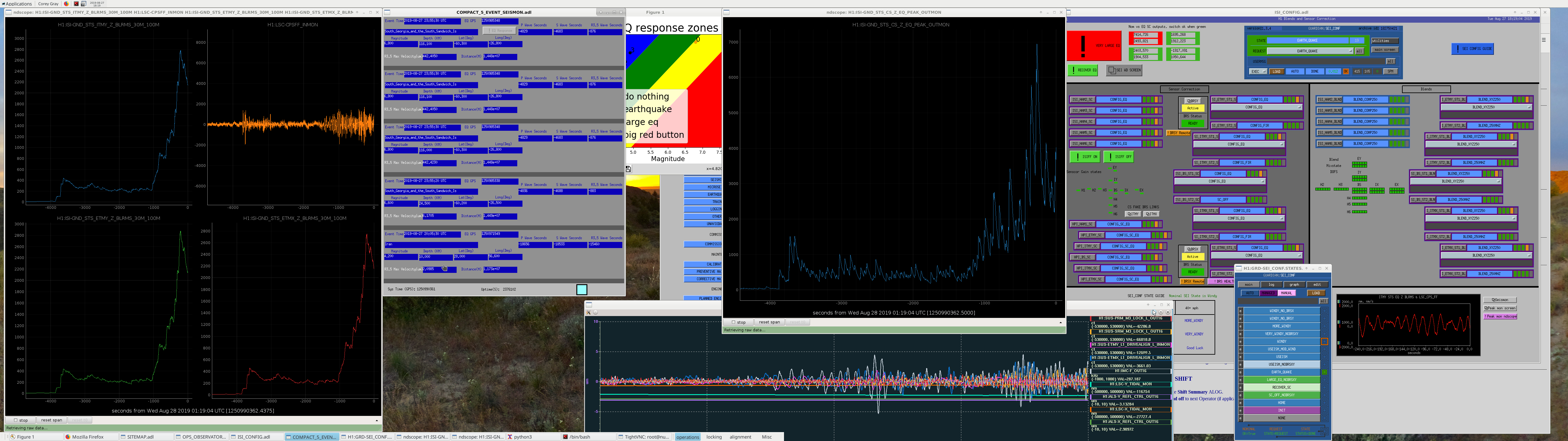
Task: Select MANAGED mode in SEI_CONF states window
Action: point(1268,293)
